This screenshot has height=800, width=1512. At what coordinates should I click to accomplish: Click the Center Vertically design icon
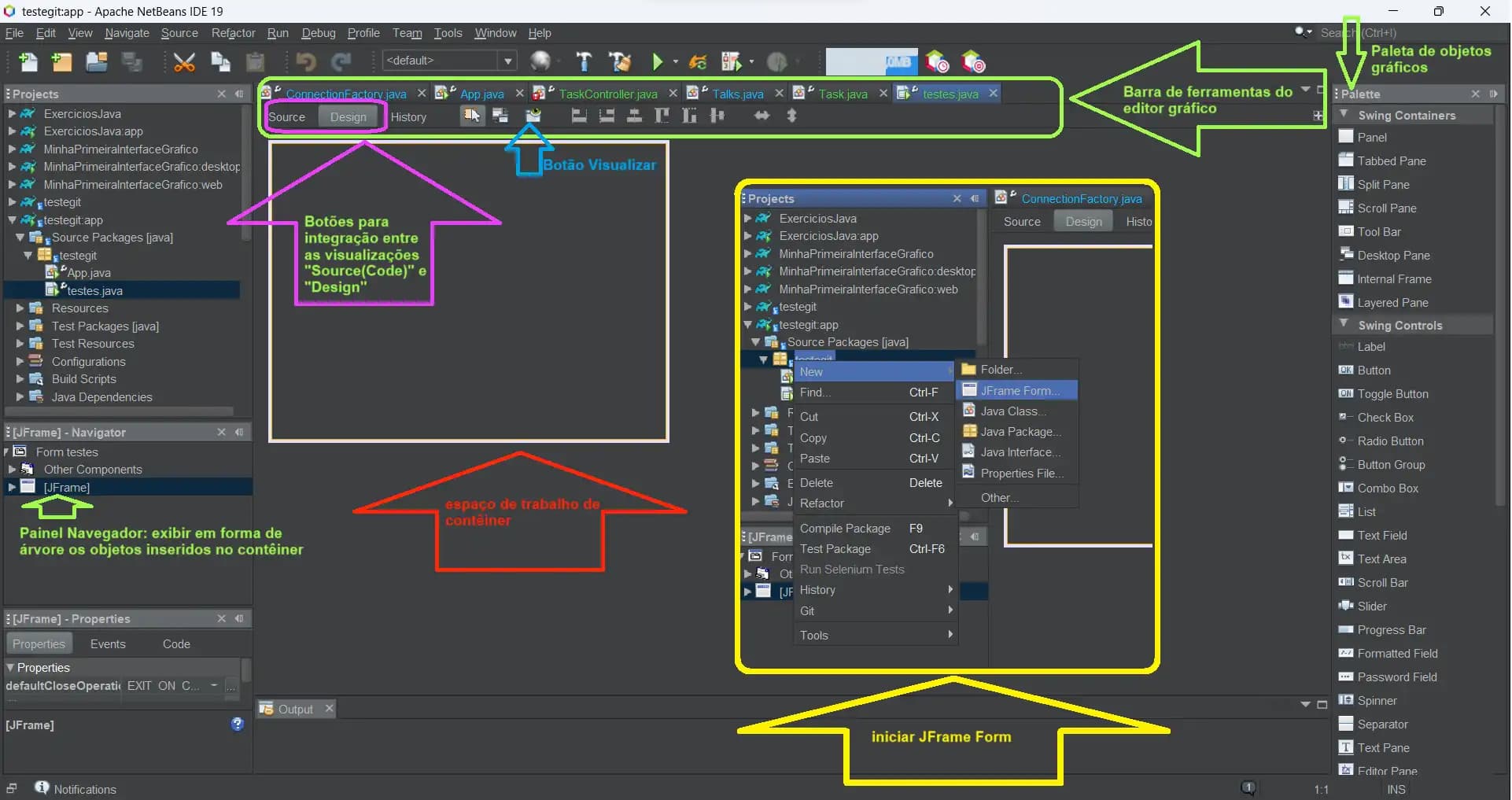(717, 116)
